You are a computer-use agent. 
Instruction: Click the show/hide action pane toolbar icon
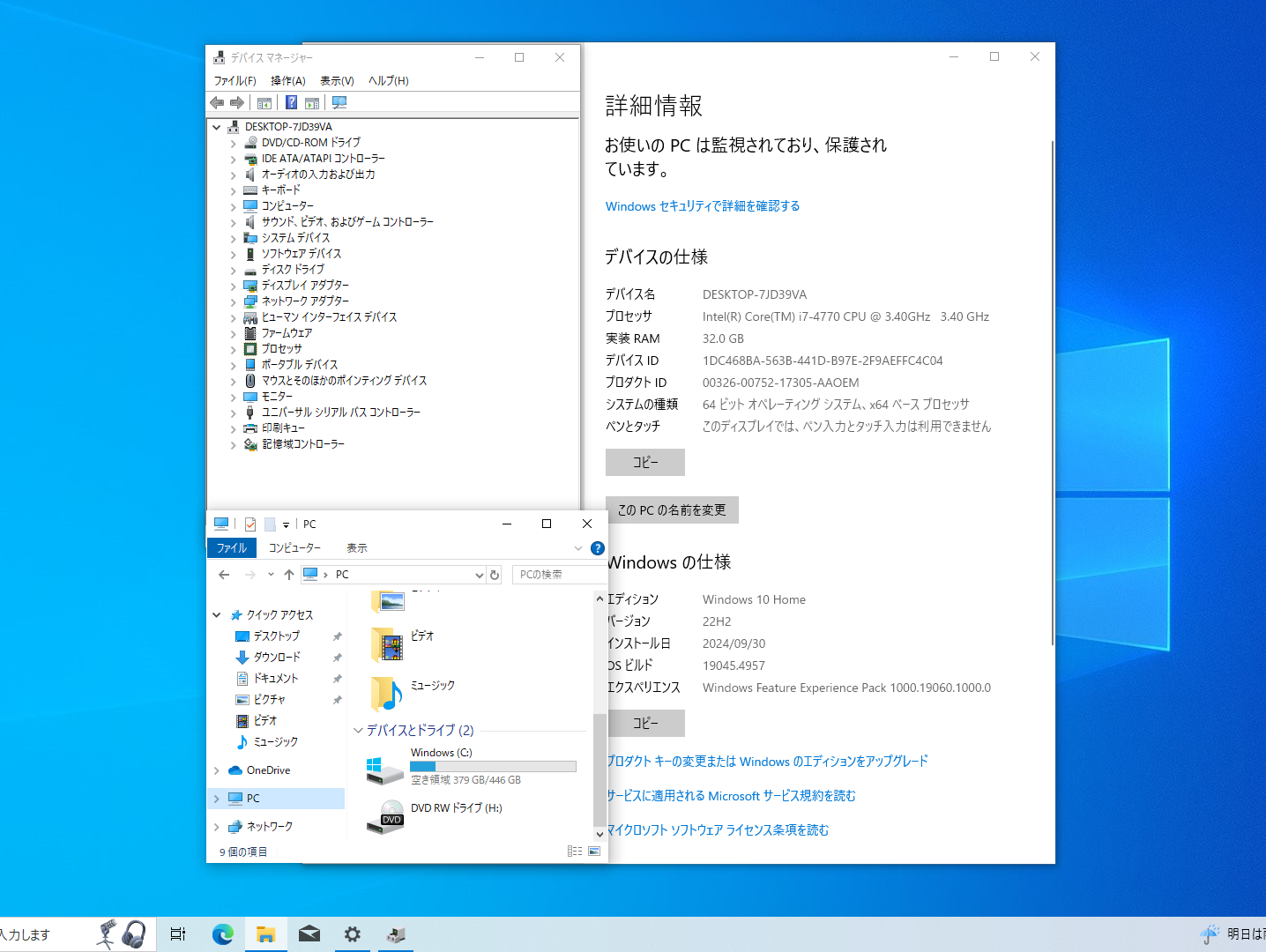tap(312, 103)
